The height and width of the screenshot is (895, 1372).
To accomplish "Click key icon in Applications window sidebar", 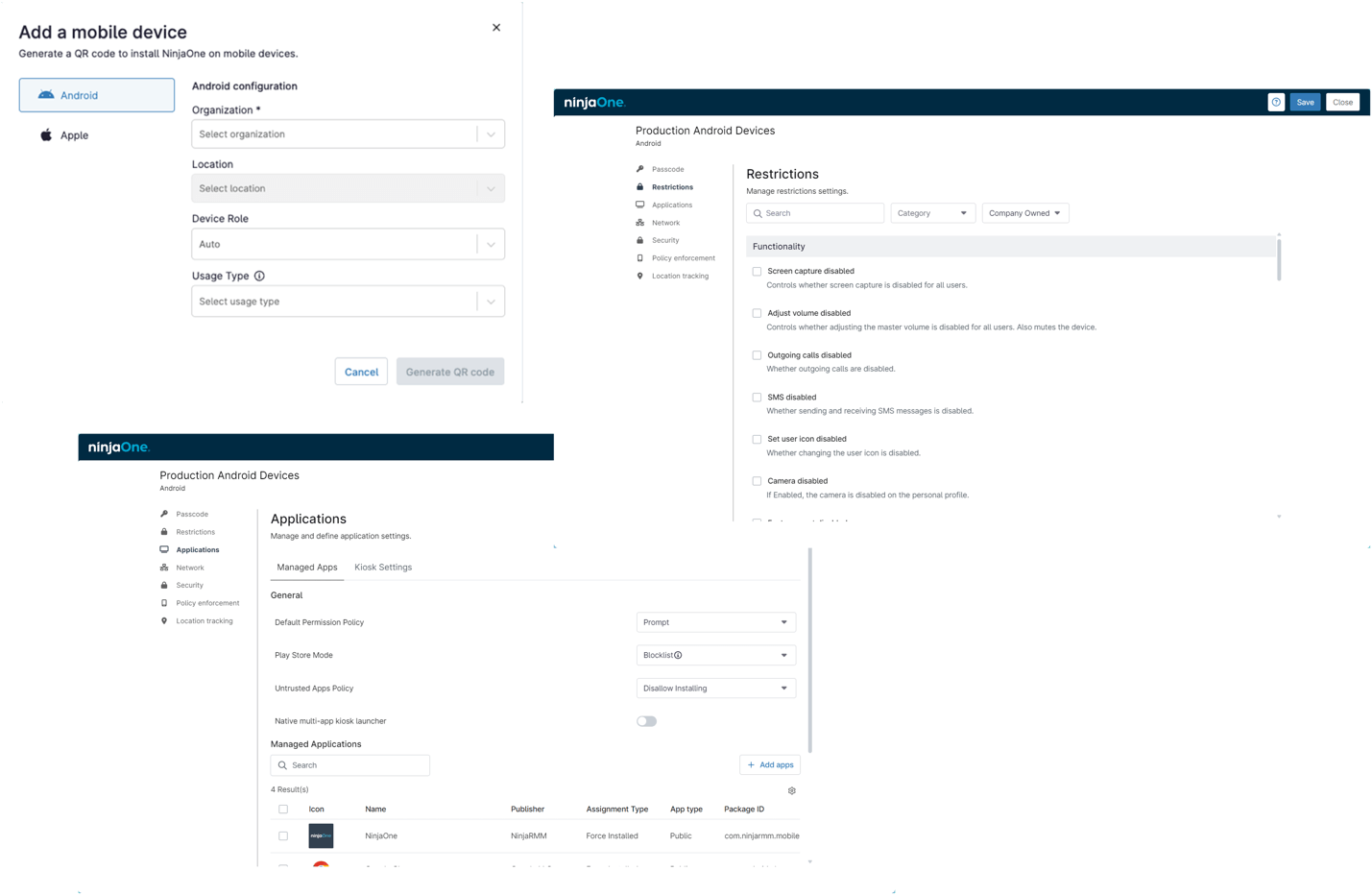I will pyautogui.click(x=164, y=514).
